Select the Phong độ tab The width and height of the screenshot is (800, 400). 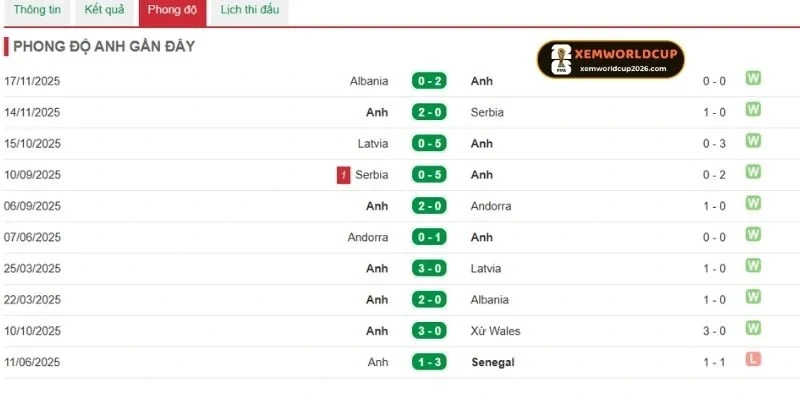(x=172, y=11)
